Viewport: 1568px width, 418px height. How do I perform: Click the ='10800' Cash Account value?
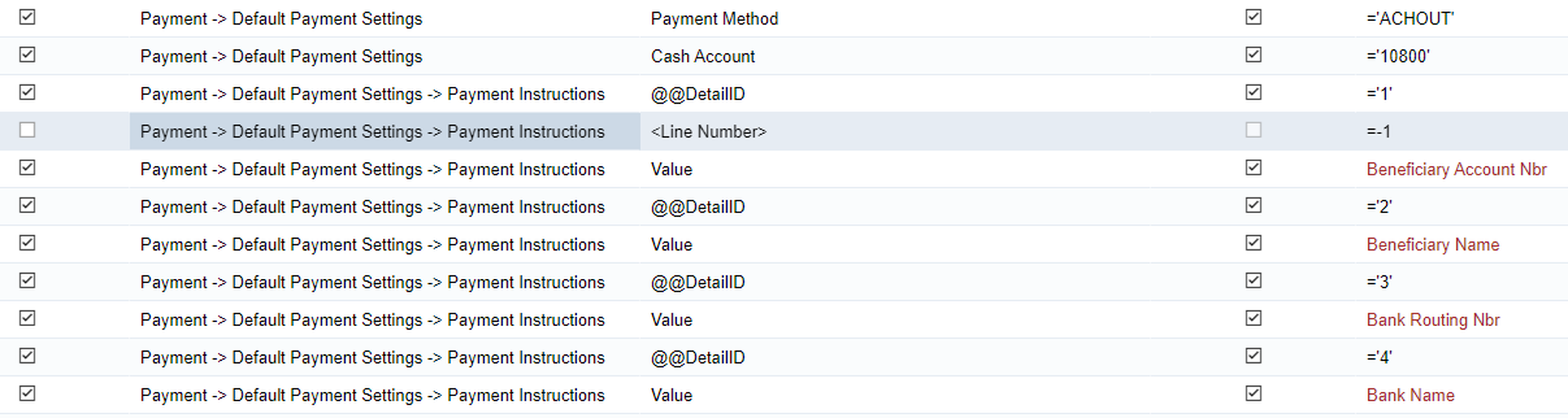(1398, 57)
